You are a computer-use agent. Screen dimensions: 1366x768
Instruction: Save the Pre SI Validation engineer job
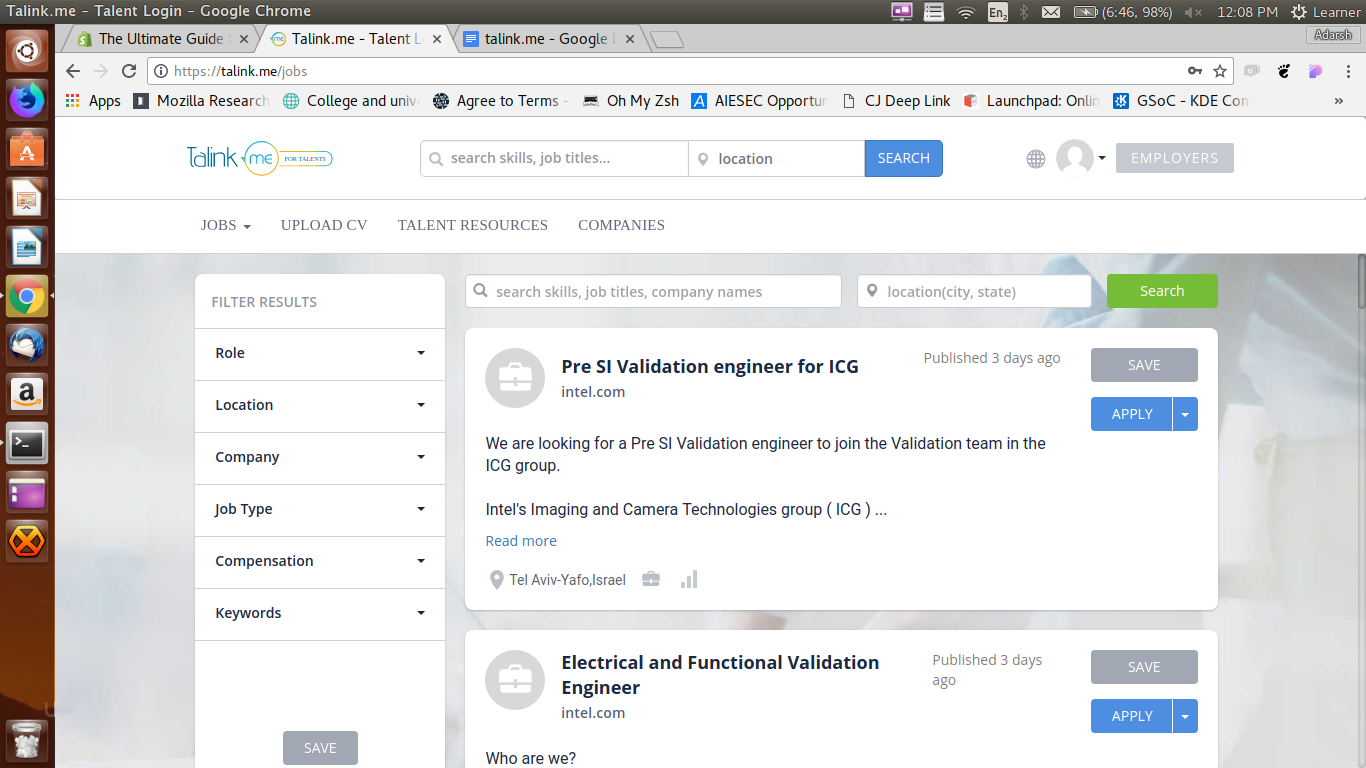[1144, 365]
